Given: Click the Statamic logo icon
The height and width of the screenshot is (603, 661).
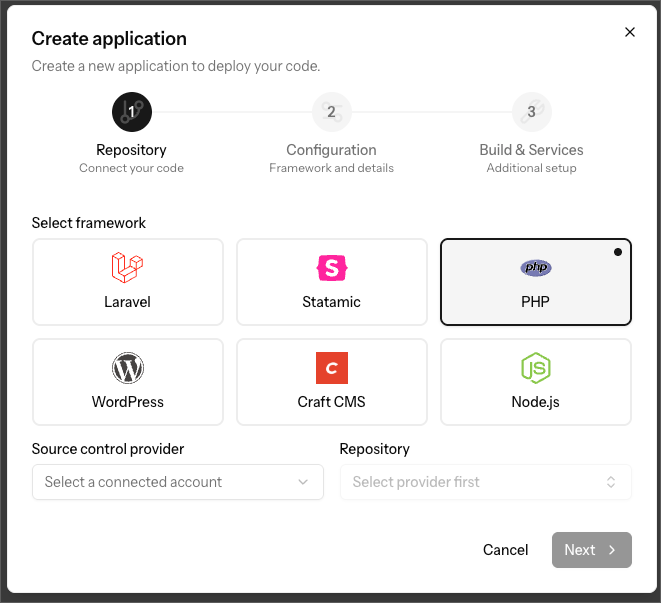Looking at the screenshot, I should 332,268.
